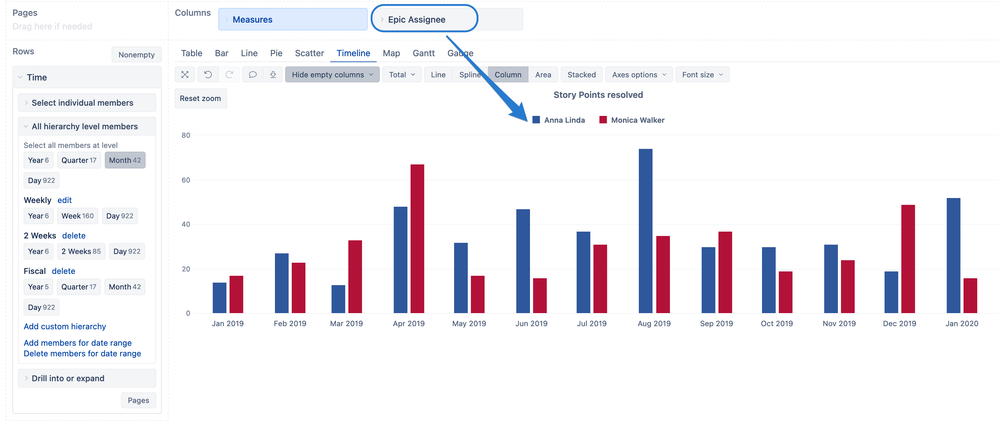Image resolution: width=999 pixels, height=429 pixels.
Task: Click the Pages button in Rows panel
Action: [x=138, y=400]
